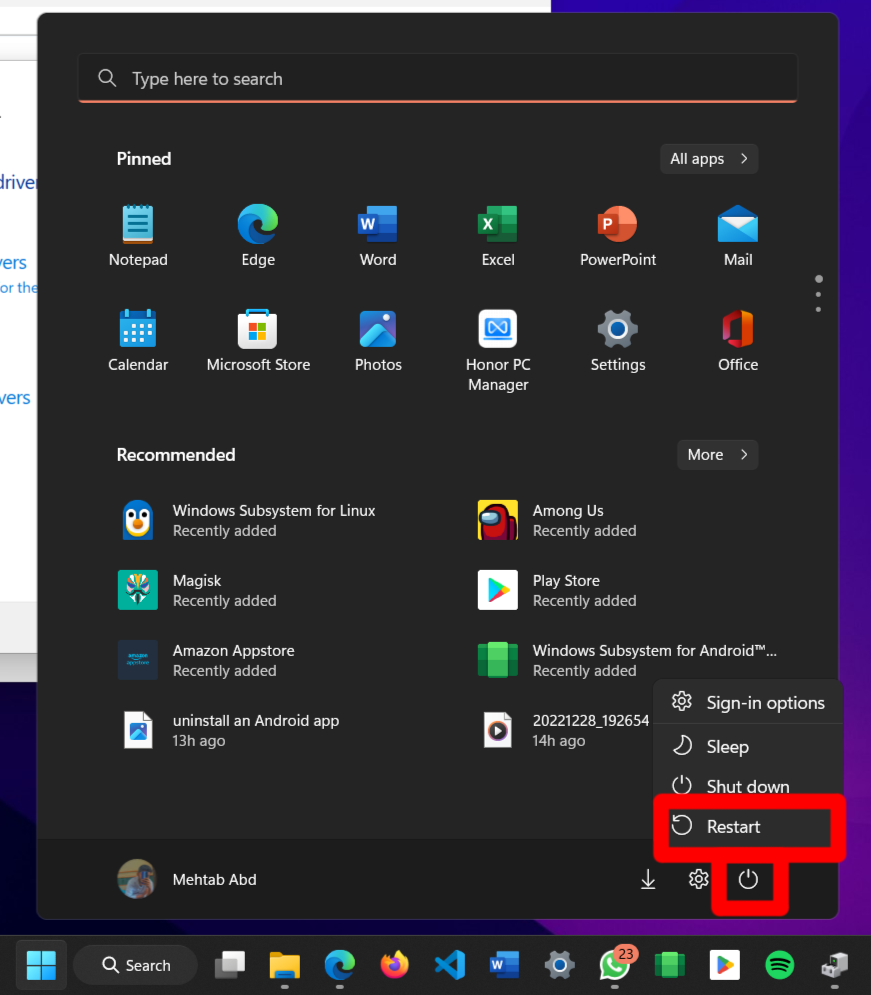Open Windows Subsystem for Android on taskbar
This screenshot has height=995, width=871.
point(669,965)
